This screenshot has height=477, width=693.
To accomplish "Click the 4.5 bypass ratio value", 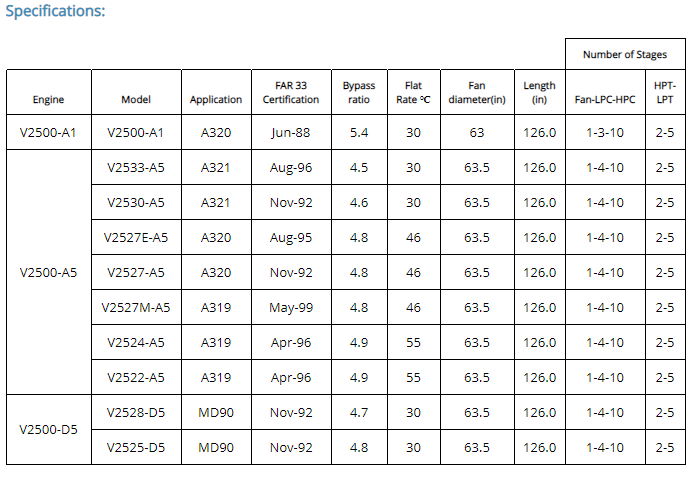I will tap(359, 168).
